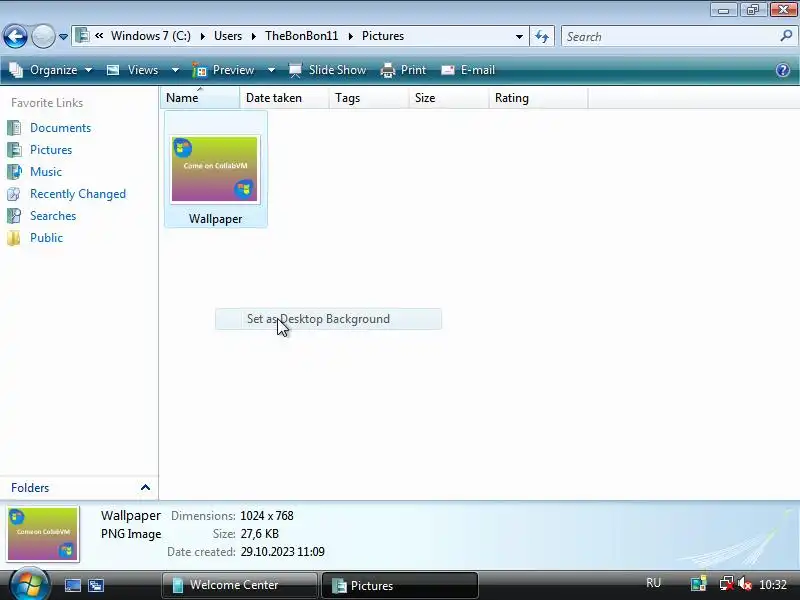Choose Set as Desktop Background

pos(328,319)
